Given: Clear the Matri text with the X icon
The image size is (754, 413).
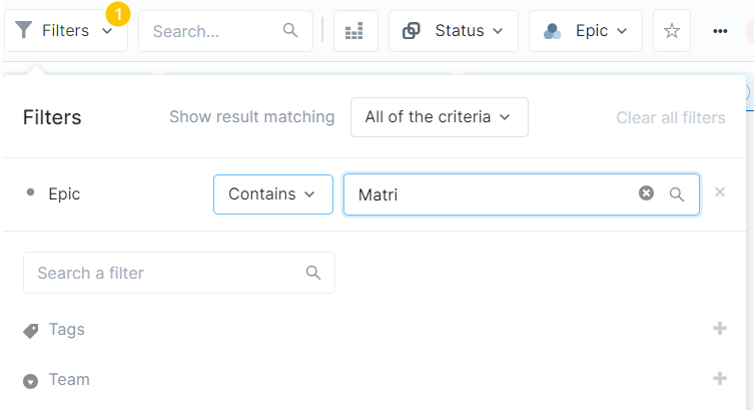Looking at the screenshot, I should tap(646, 194).
